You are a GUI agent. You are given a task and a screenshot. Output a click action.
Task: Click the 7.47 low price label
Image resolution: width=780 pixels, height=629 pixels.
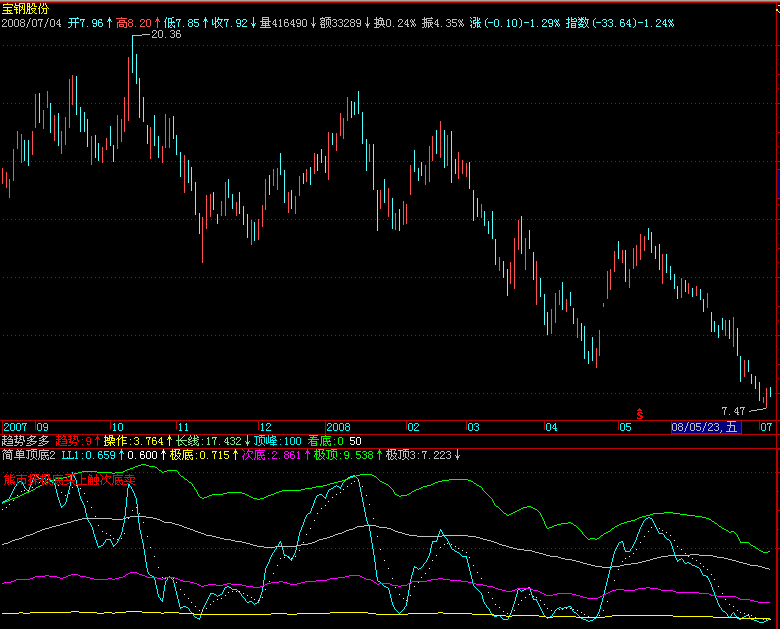[x=733, y=411]
